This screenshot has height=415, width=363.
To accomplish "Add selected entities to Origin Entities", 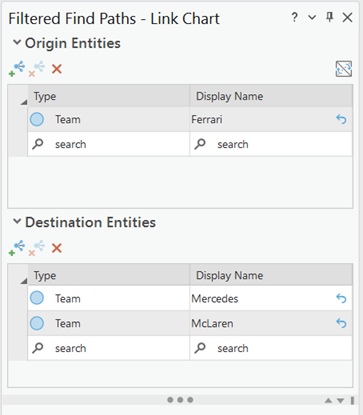I will [17, 69].
